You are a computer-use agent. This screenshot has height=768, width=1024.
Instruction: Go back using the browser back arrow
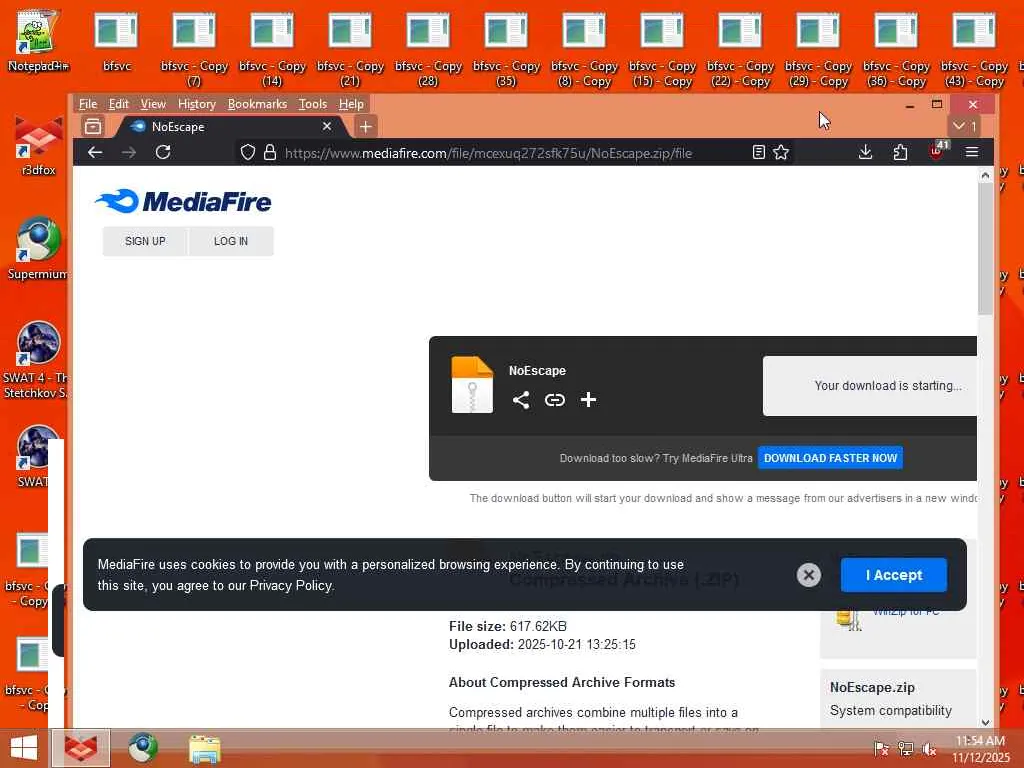click(95, 153)
